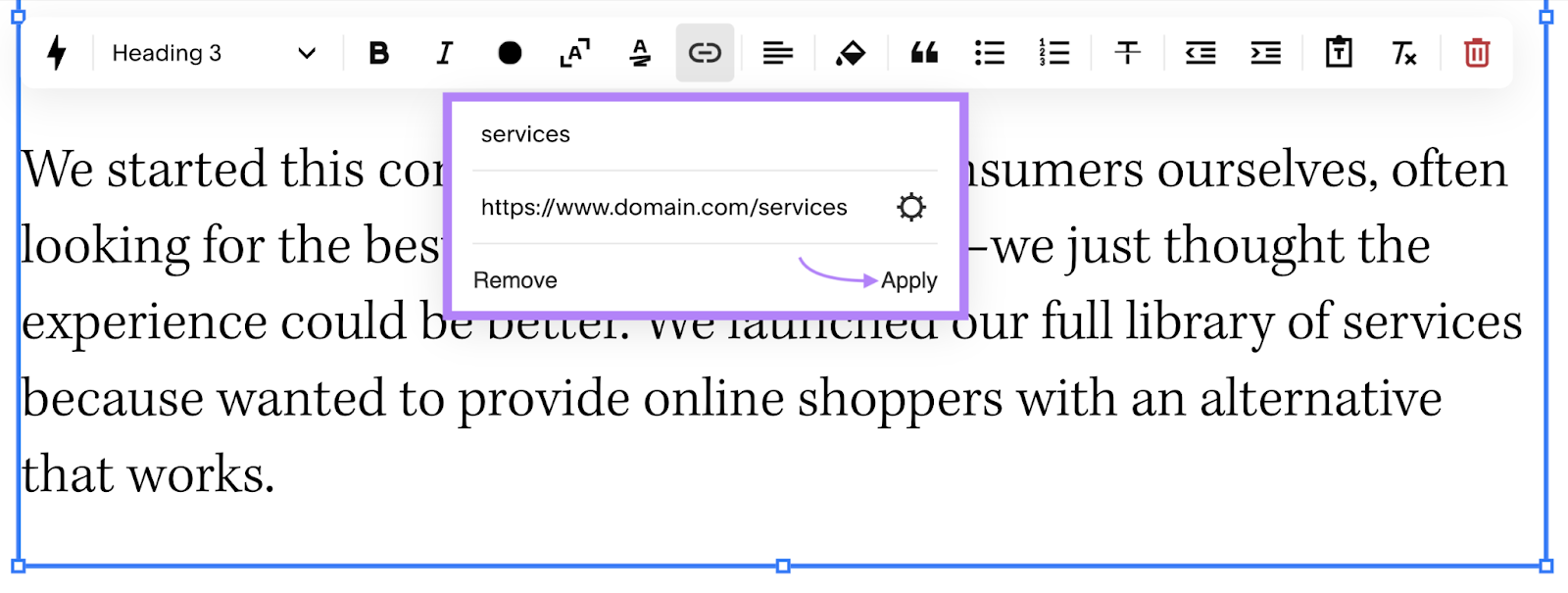Click the word 'alternative' in paragraph
1568x593 pixels.
click(x=1320, y=399)
